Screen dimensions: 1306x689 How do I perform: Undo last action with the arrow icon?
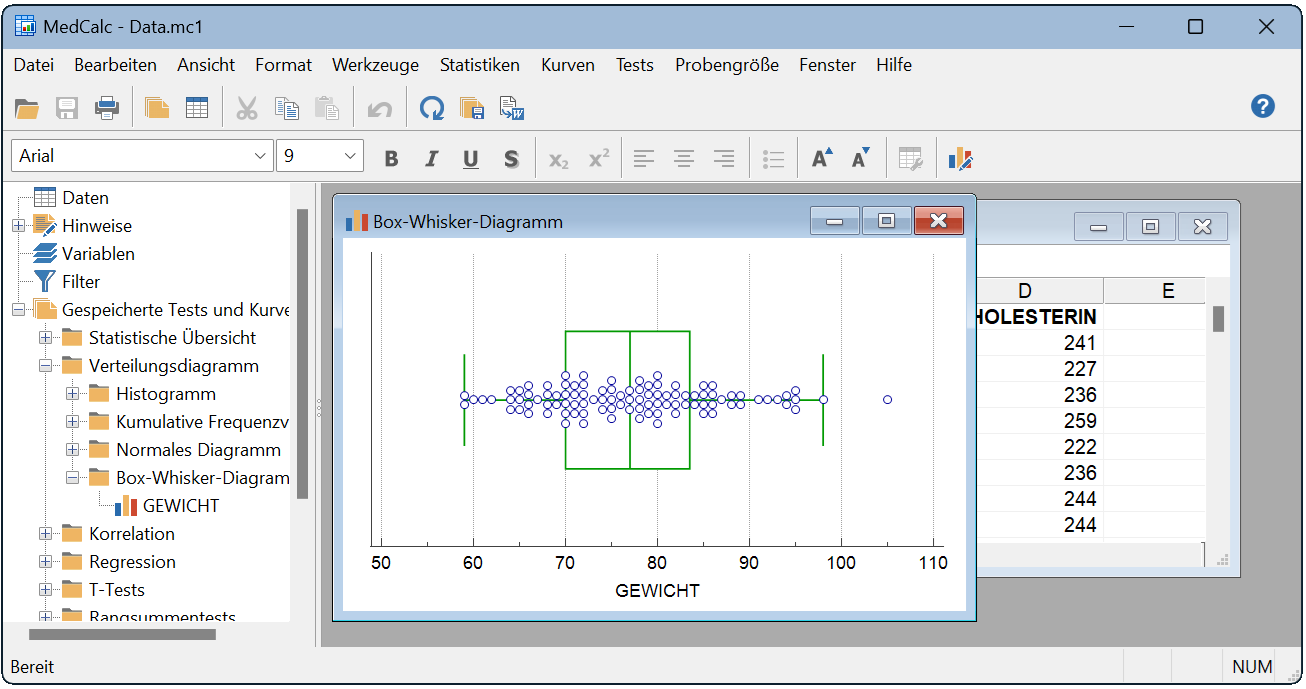[x=379, y=108]
